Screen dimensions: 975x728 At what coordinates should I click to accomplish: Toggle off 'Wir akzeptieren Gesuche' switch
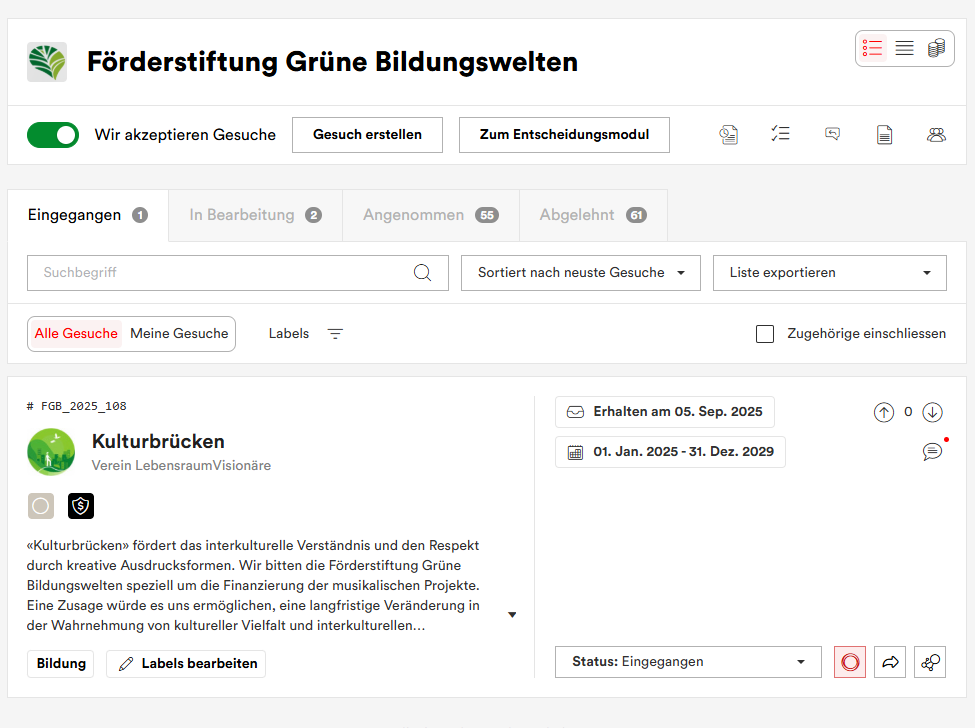53,135
